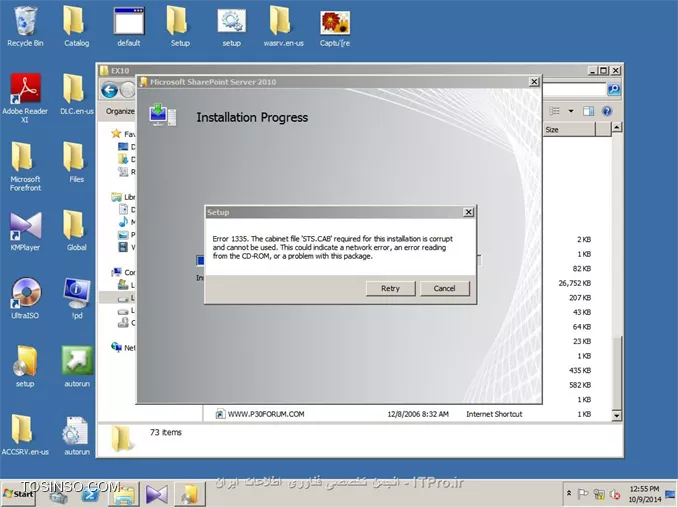Minimize the EX10 Explorer window
678x508 pixels.
click(592, 70)
